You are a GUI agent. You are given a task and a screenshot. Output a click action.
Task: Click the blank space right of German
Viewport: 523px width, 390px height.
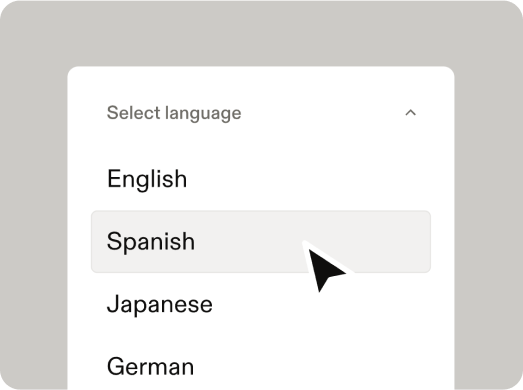[312, 366]
